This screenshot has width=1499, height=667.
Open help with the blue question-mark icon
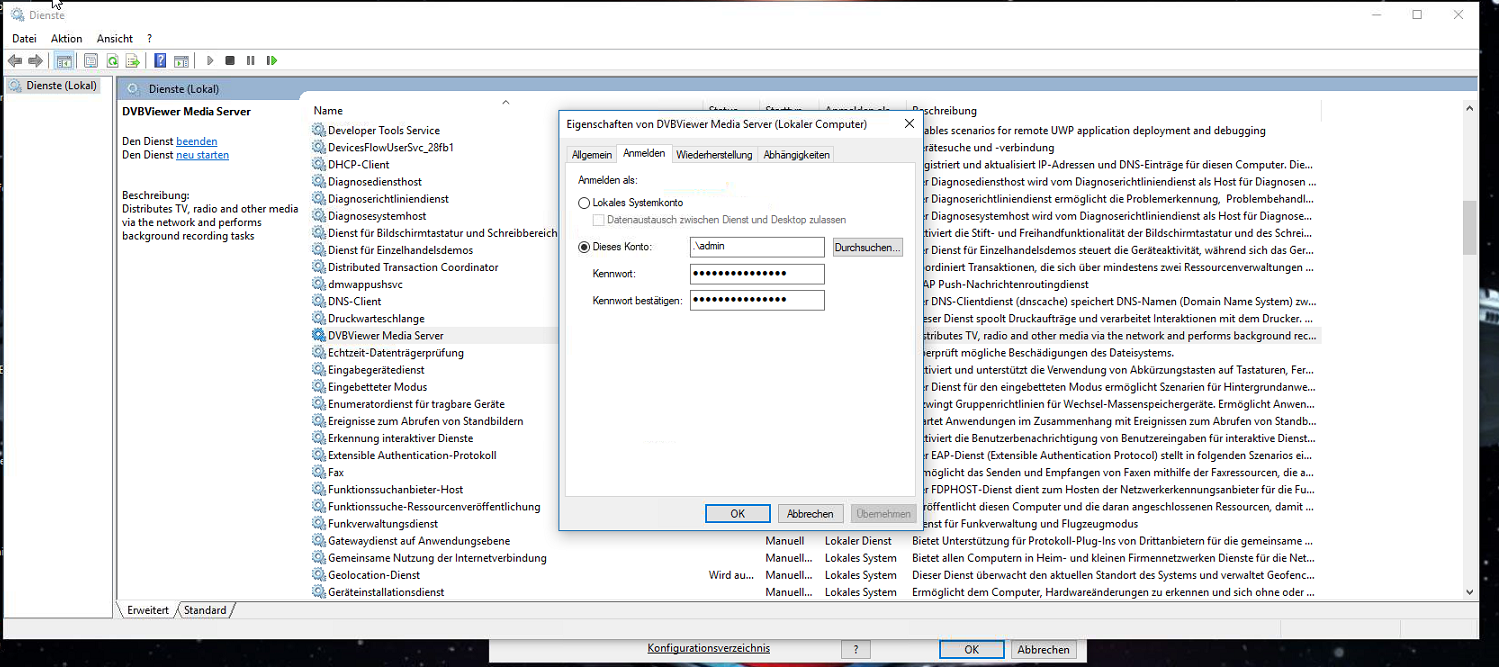160,61
